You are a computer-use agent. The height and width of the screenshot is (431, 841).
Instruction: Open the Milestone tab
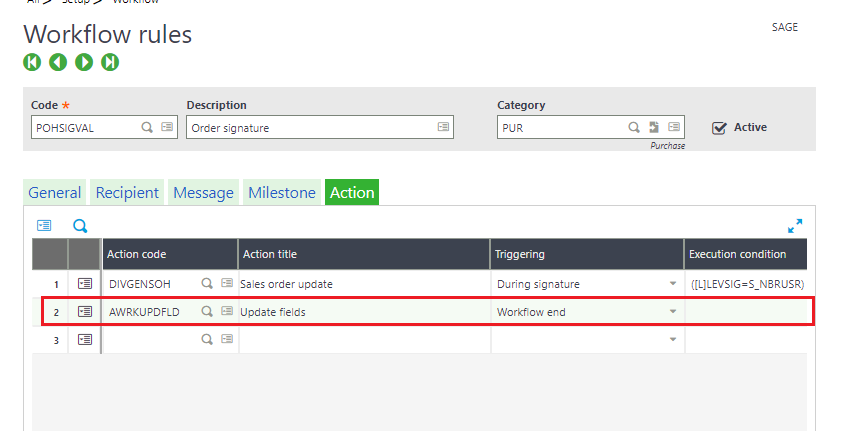(x=282, y=192)
